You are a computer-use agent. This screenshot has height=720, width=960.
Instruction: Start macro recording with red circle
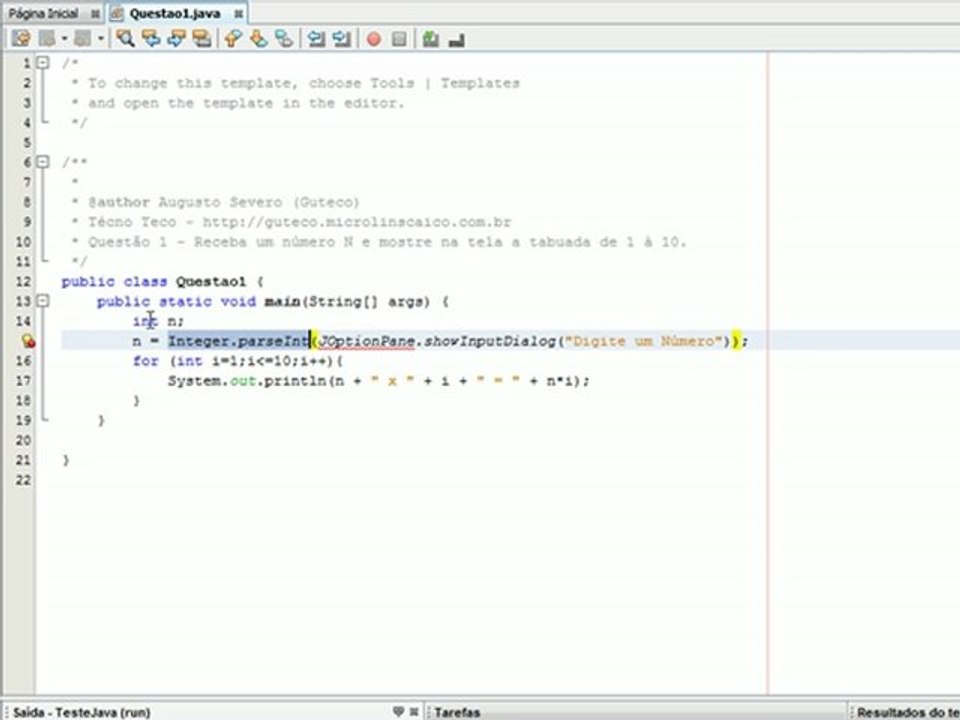pos(373,39)
